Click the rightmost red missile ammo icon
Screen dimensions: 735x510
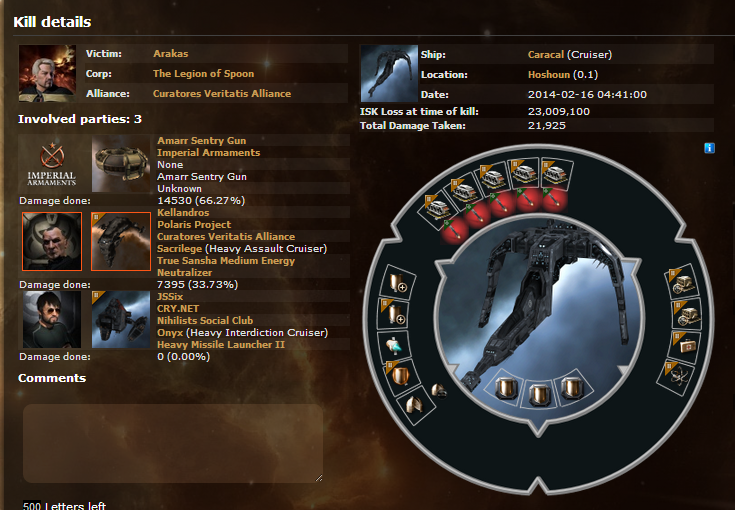(555, 199)
